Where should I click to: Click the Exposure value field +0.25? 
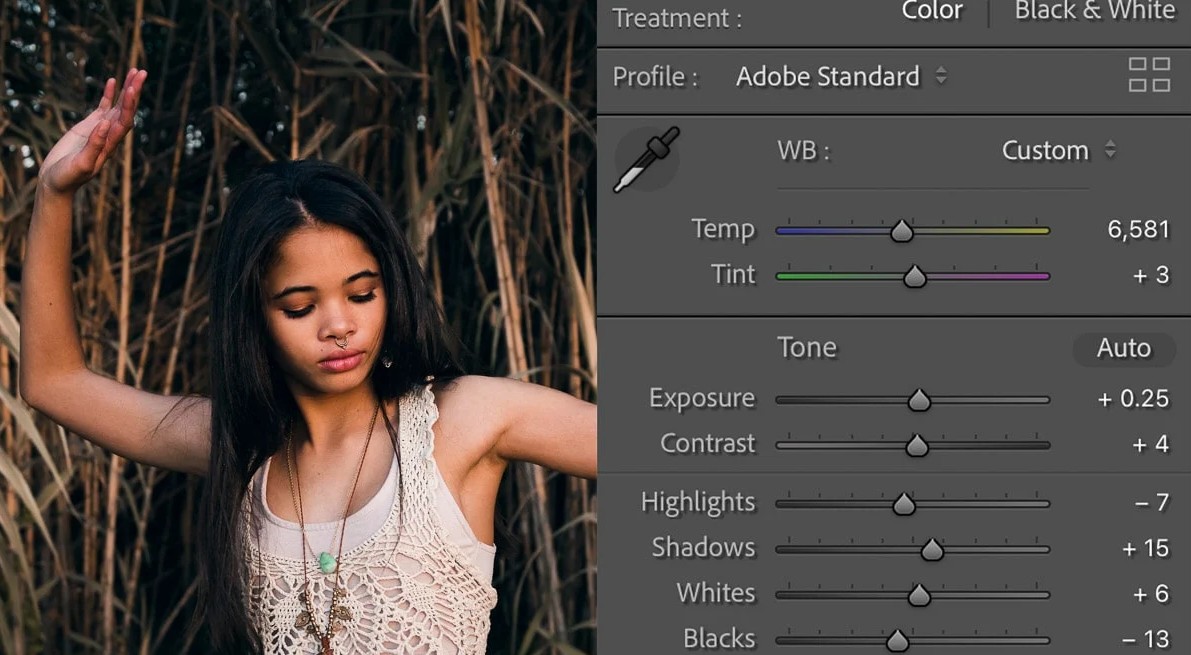coord(1133,398)
